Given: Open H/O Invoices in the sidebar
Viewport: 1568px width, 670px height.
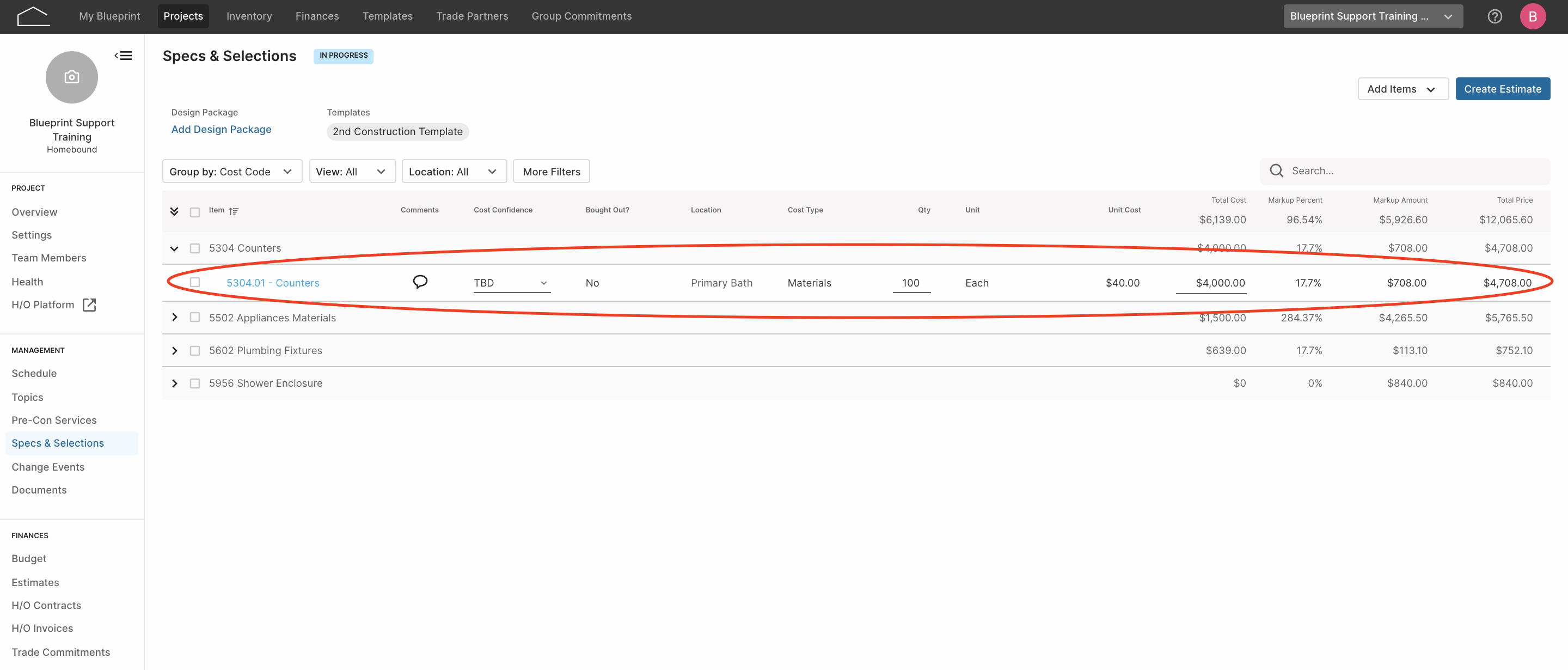Looking at the screenshot, I should (x=42, y=628).
